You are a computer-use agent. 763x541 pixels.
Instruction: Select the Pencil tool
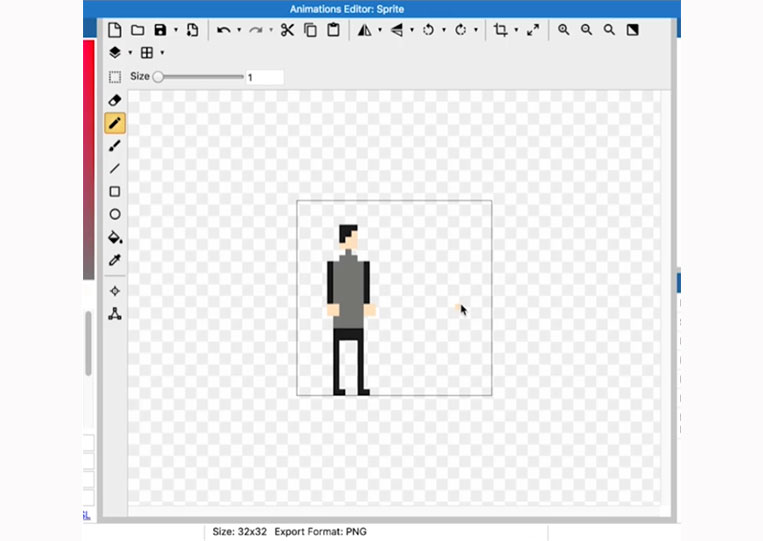115,123
